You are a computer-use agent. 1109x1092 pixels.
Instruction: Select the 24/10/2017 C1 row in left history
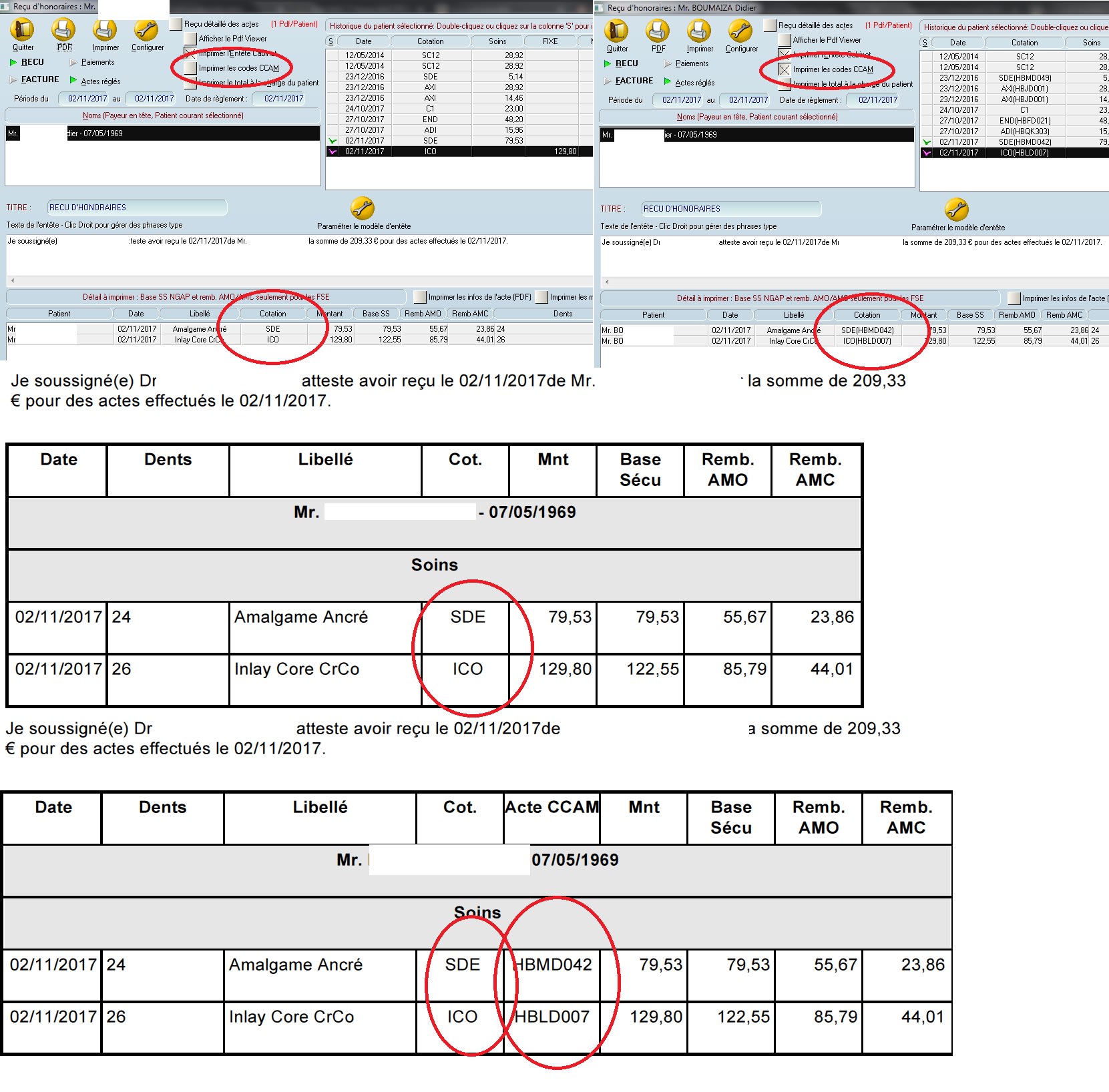430,109
